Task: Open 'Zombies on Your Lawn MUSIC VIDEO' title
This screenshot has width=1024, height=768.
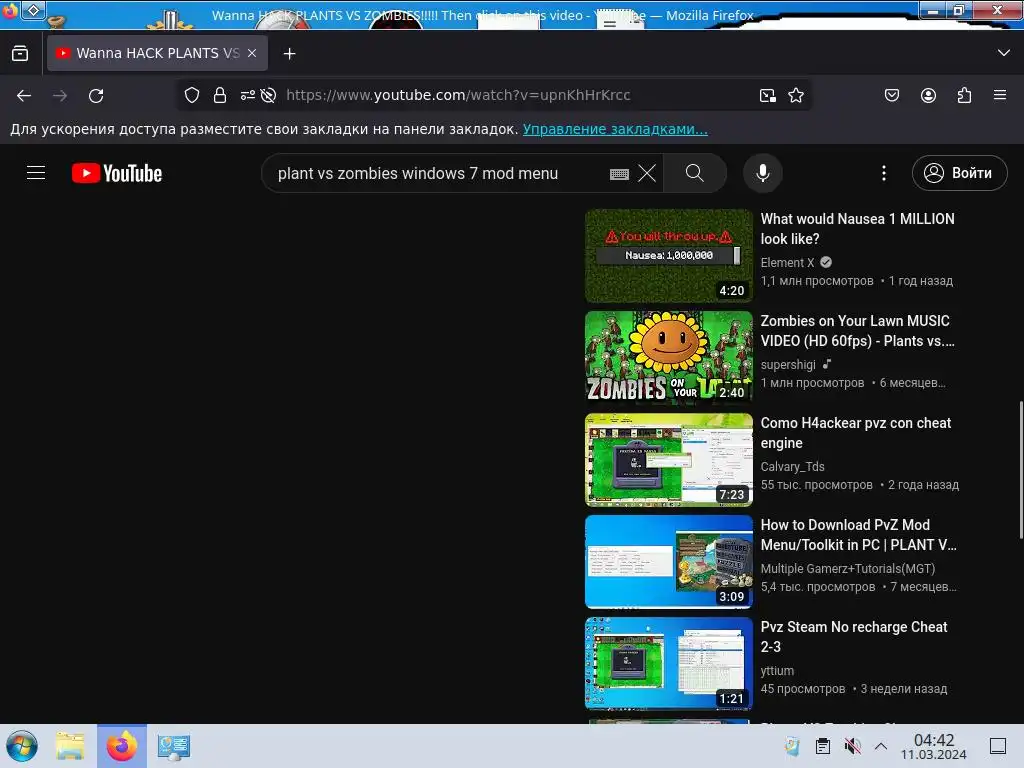Action: [x=857, y=330]
